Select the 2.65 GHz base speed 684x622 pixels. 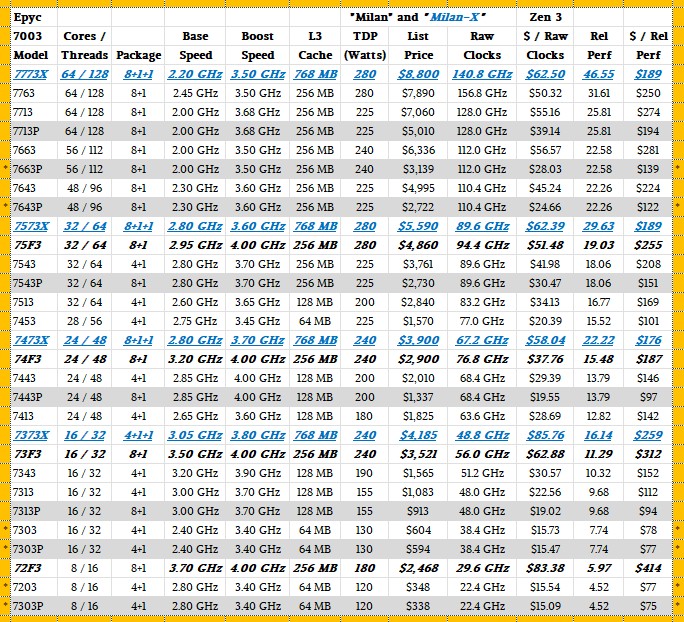click(195, 416)
